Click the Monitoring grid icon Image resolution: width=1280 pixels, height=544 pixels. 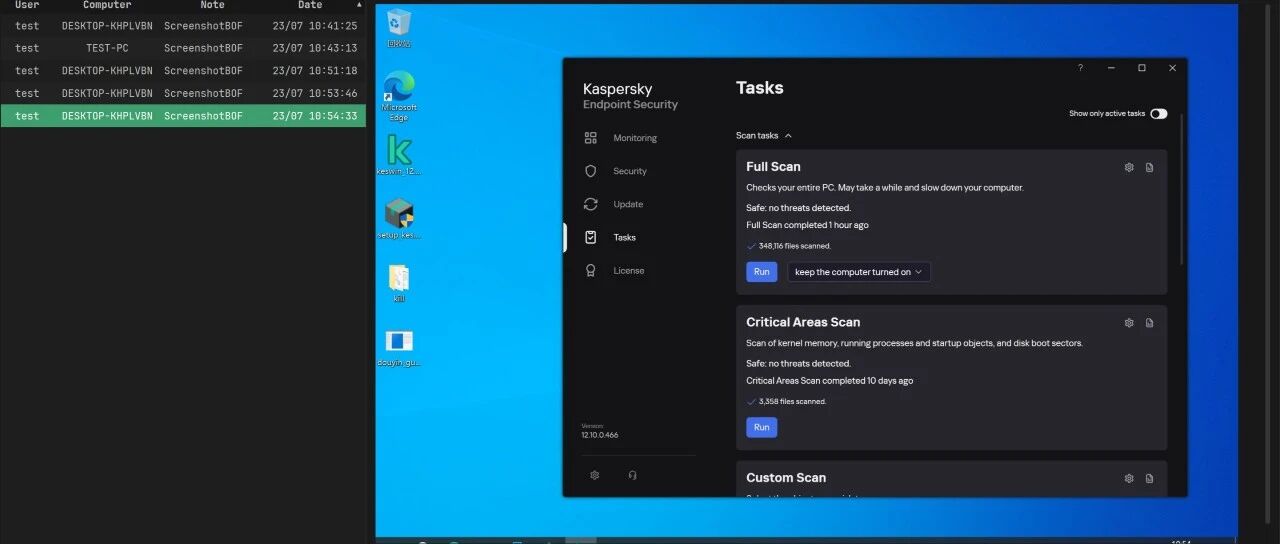point(591,138)
